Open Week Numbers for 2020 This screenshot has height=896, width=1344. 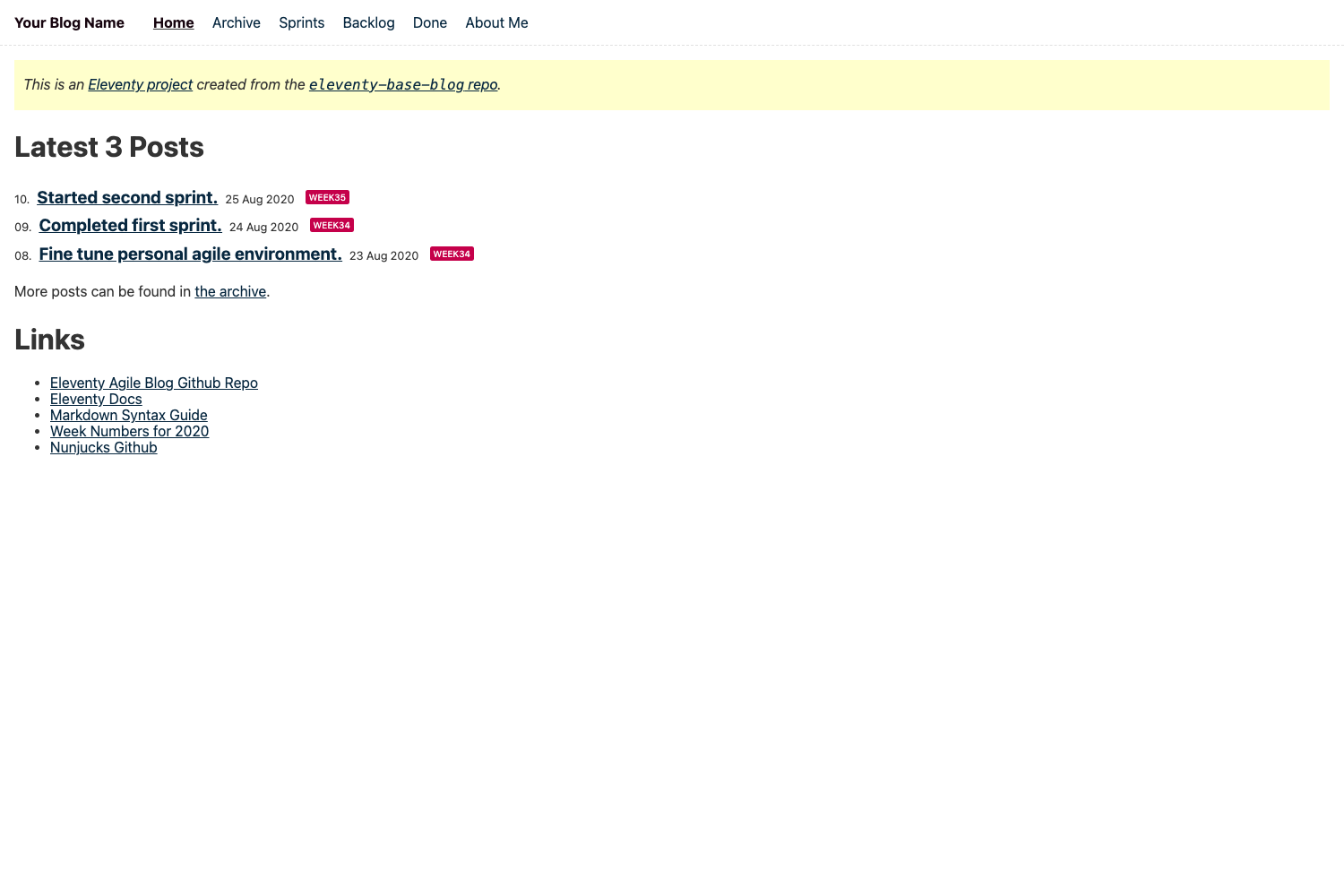tap(130, 431)
